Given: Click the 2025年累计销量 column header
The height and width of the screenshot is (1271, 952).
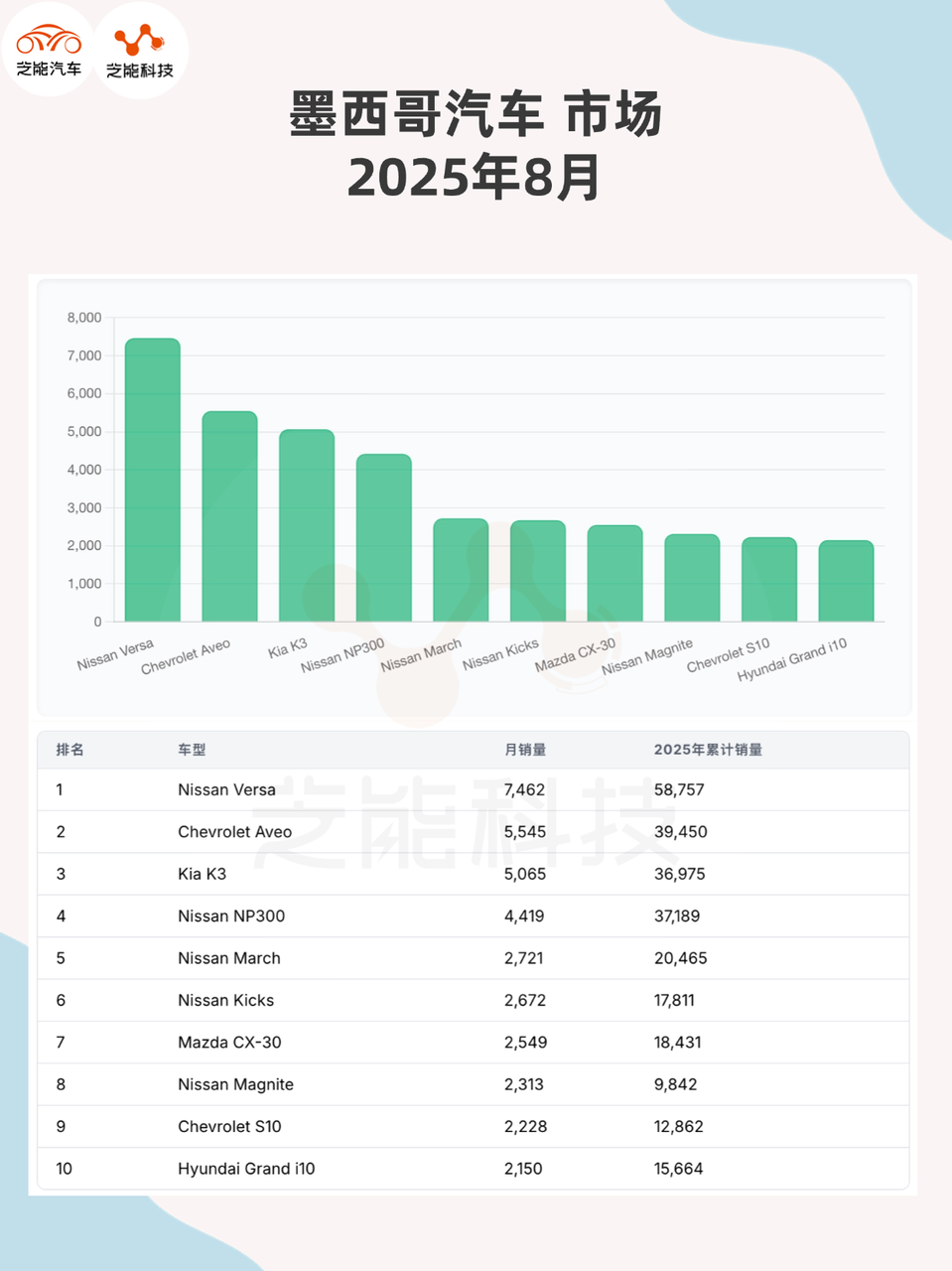Looking at the screenshot, I should click(x=708, y=750).
